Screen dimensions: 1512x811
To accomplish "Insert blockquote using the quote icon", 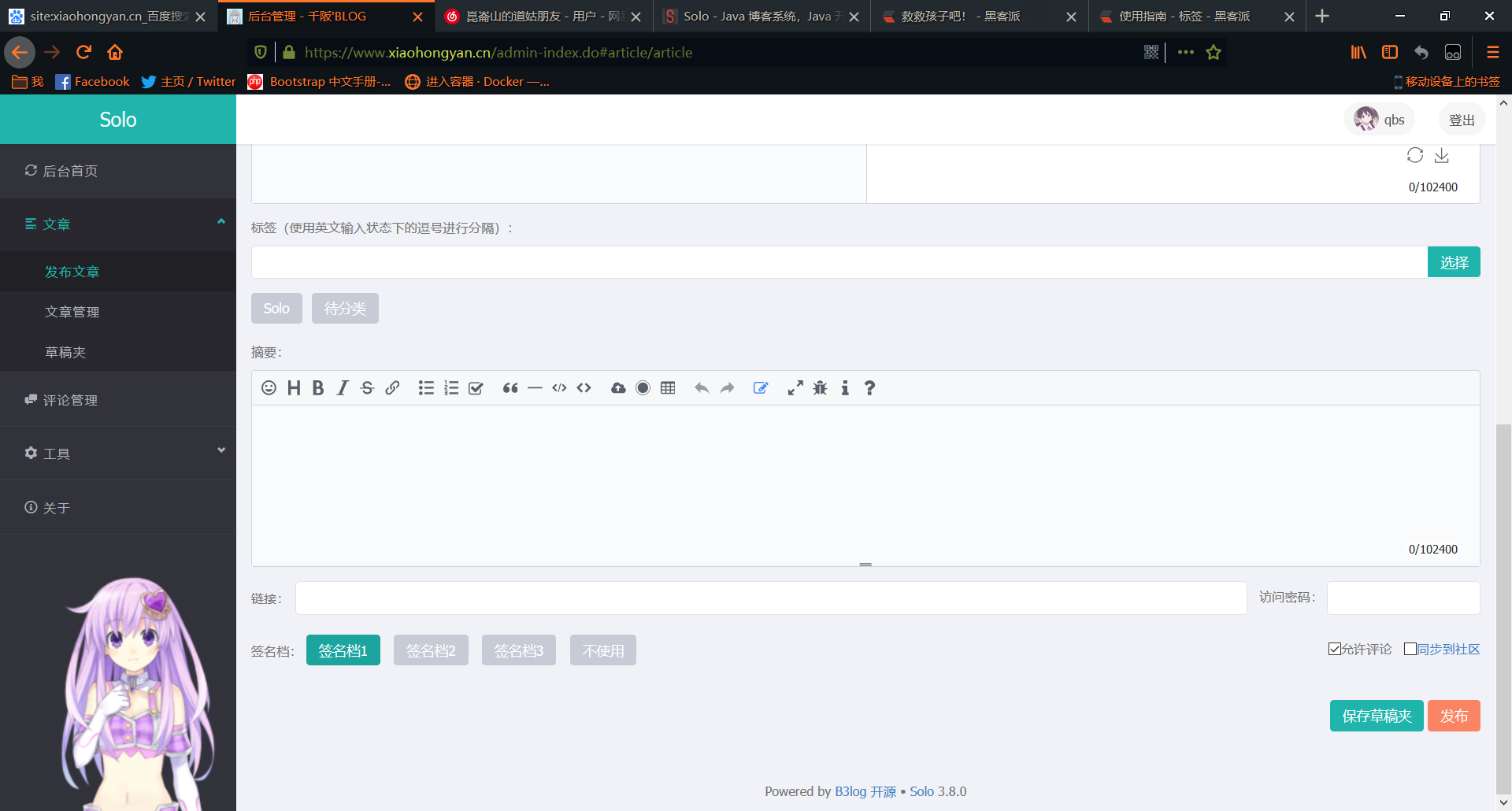I will (510, 388).
